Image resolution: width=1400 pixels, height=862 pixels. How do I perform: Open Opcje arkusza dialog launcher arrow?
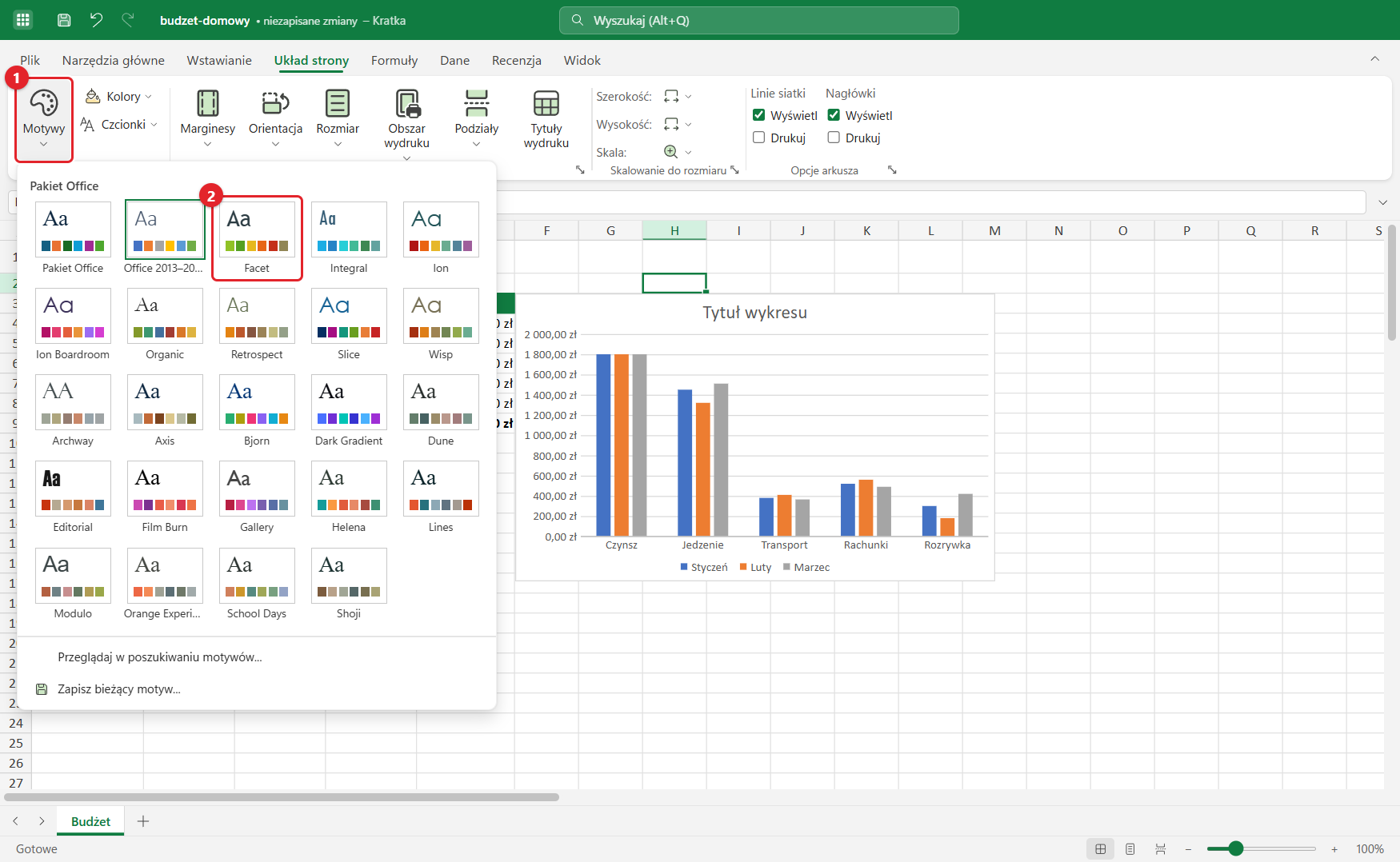pos(892,170)
